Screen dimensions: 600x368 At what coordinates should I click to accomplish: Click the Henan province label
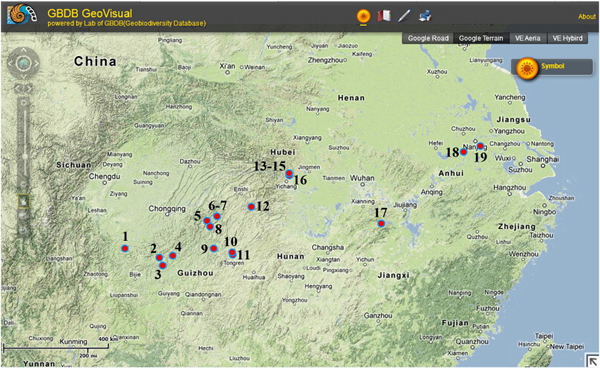coord(351,98)
